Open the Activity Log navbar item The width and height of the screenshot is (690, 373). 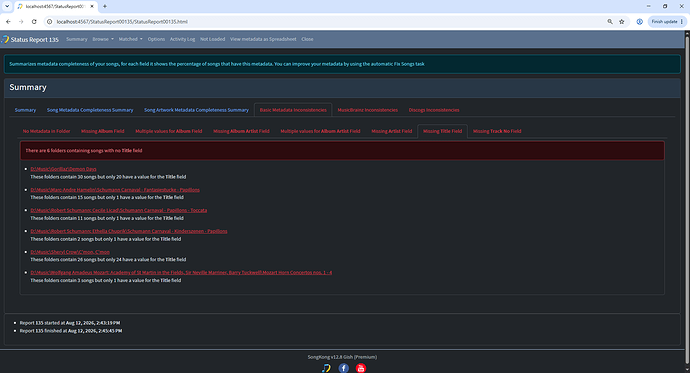(x=182, y=39)
